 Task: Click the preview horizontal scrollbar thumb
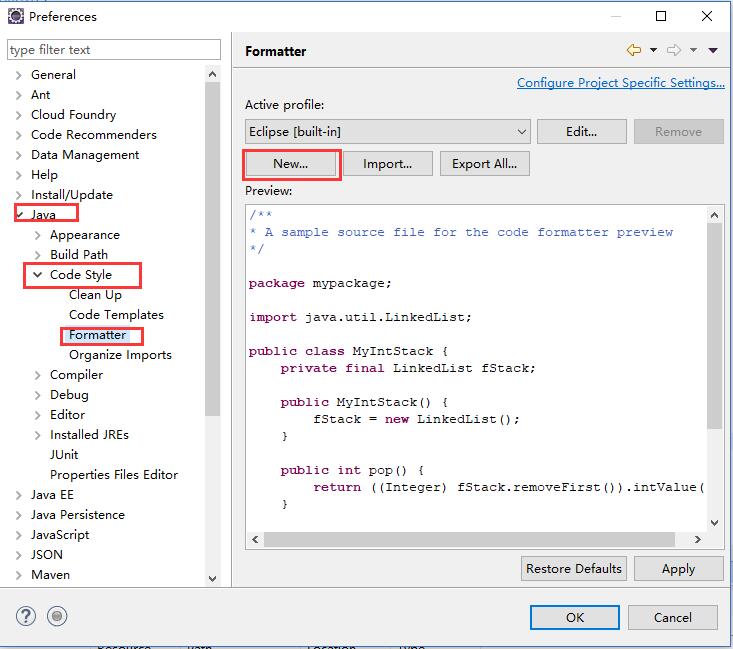[x=469, y=540]
